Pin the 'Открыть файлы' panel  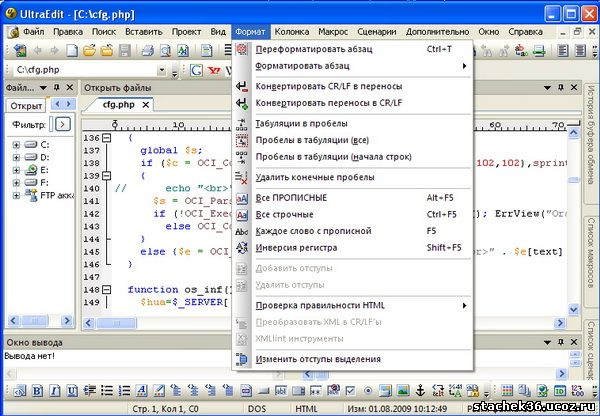pos(561,88)
